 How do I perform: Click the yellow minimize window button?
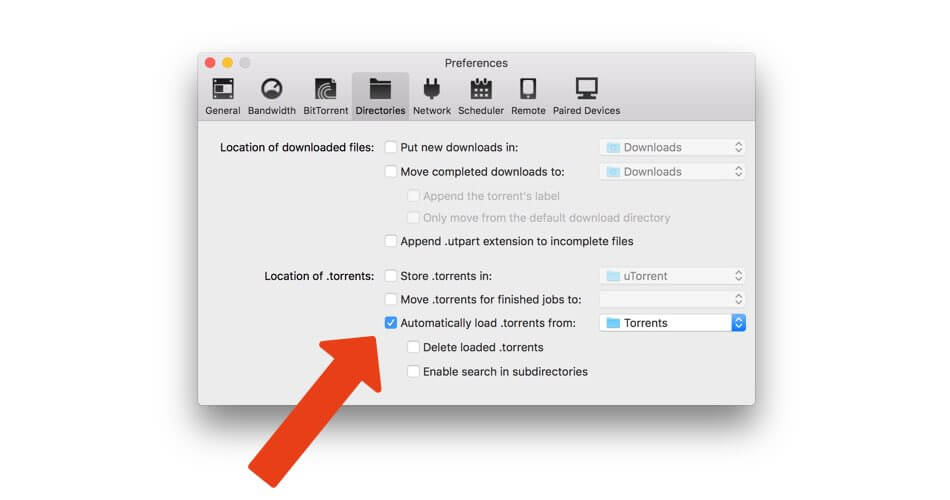(227, 63)
